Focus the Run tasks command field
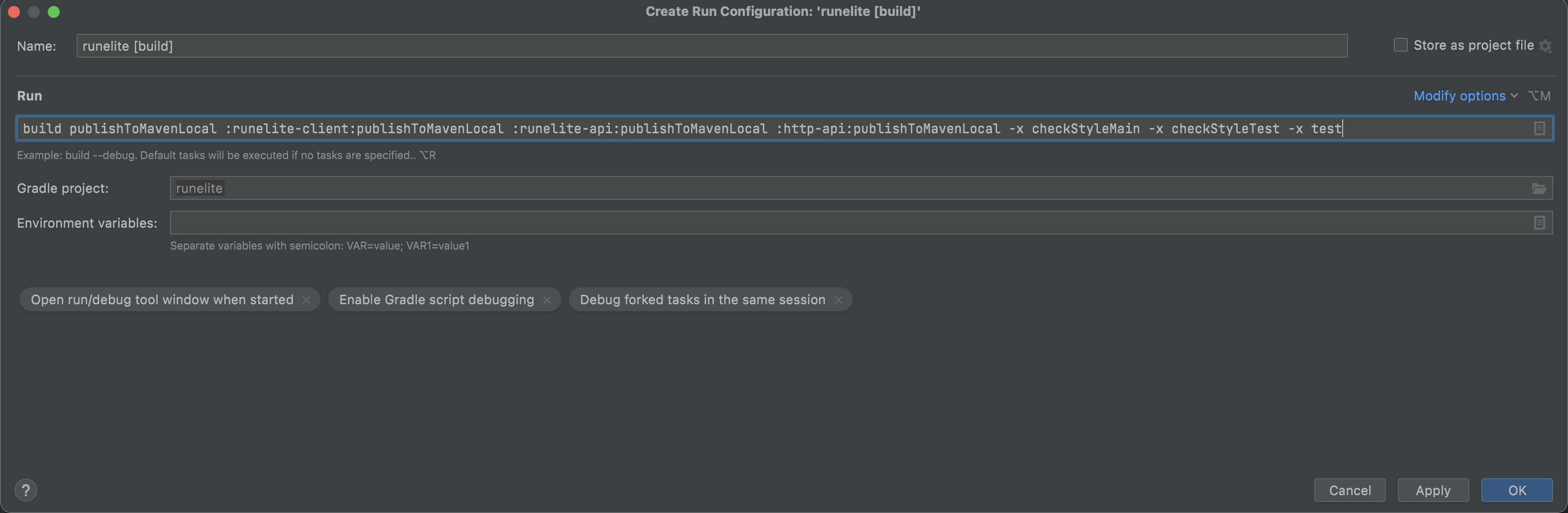Image resolution: width=1568 pixels, height=513 pixels. click(x=730, y=128)
